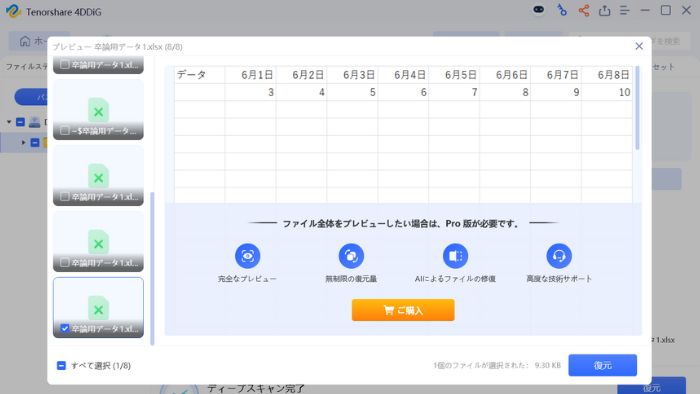Select the highlighted checked file thumbnail
Image resolution: width=700 pixels, height=394 pixels.
98,307
